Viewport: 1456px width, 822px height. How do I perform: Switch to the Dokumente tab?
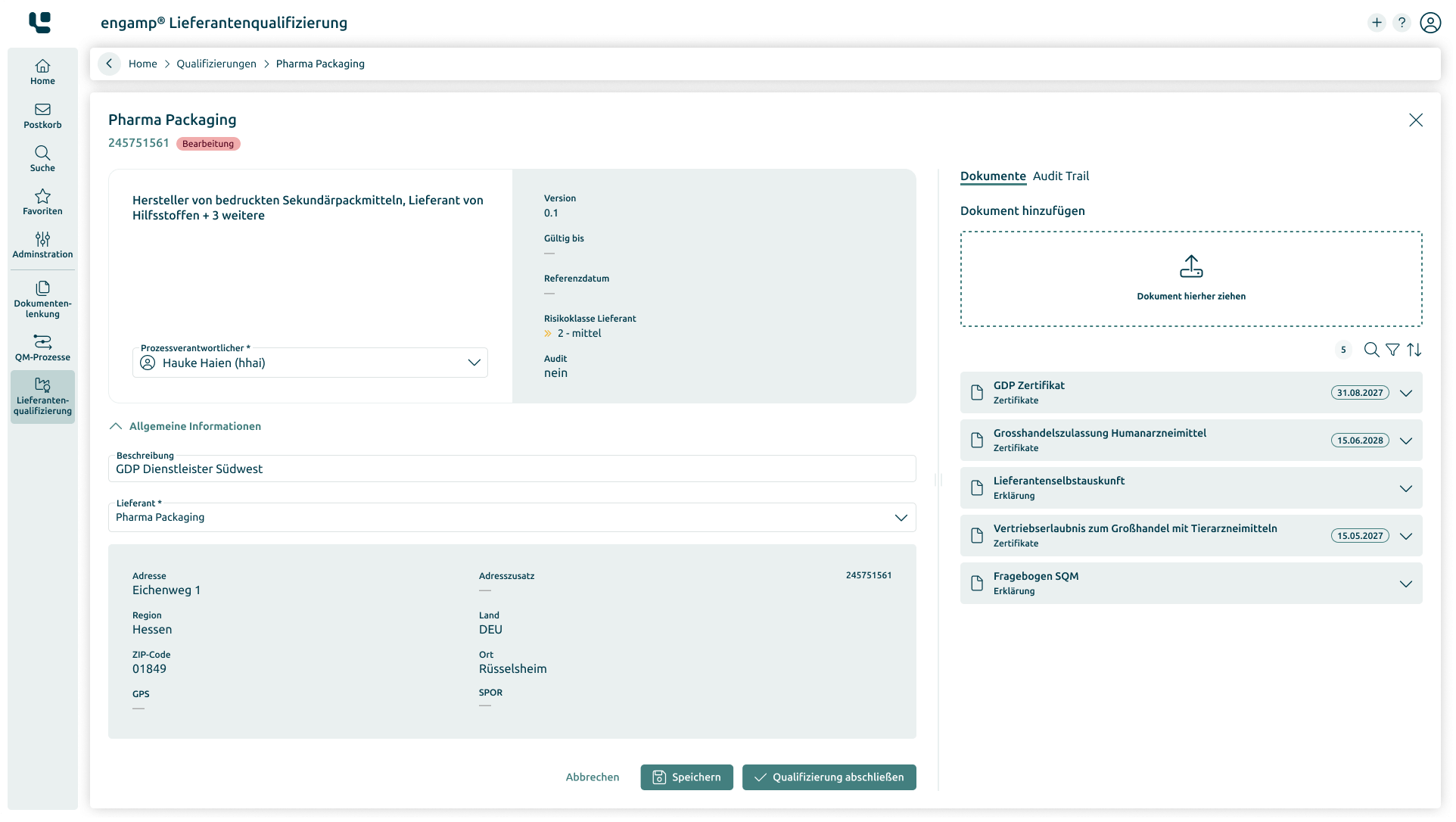pos(994,176)
